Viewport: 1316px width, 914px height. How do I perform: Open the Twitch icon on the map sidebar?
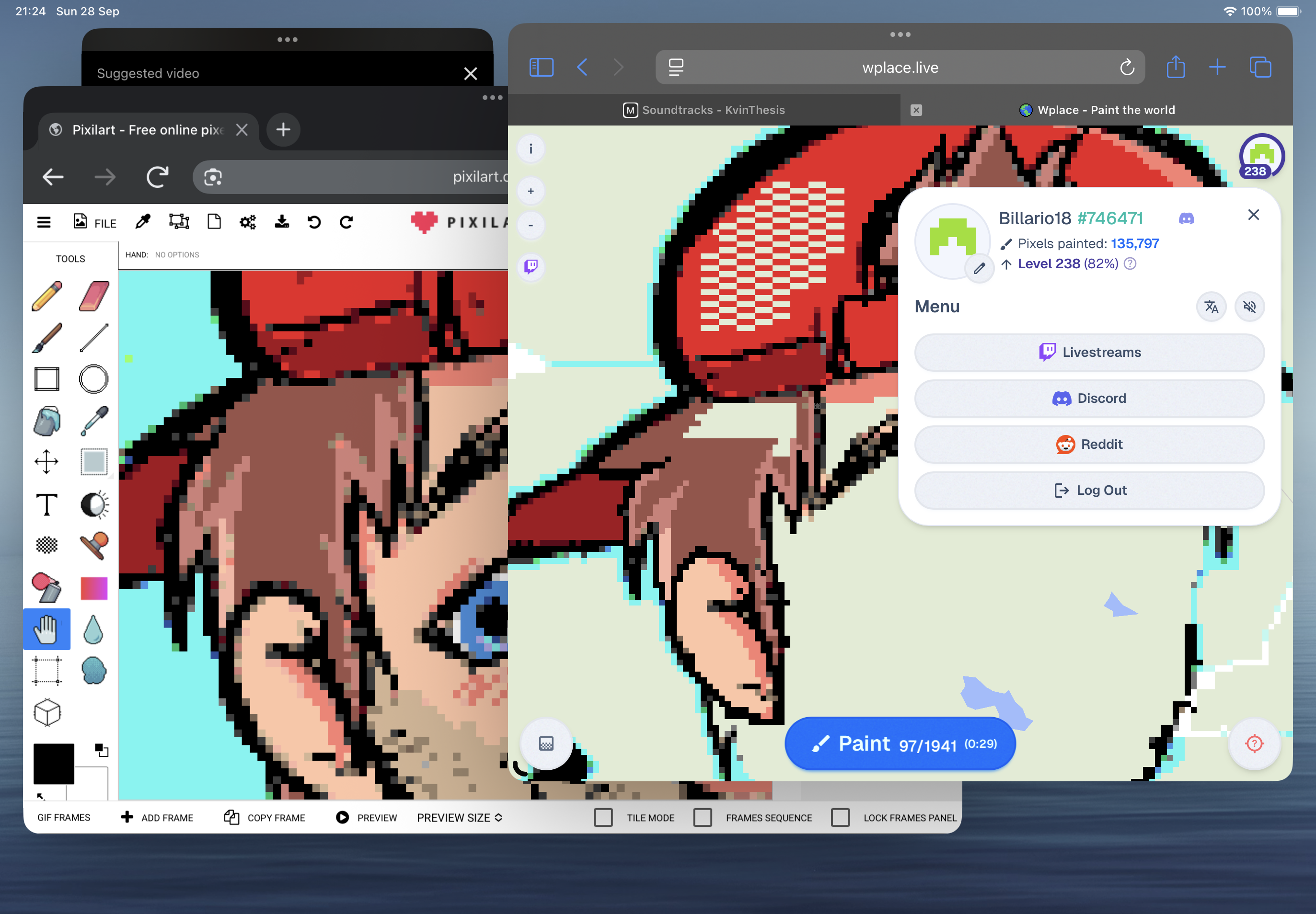pyautogui.click(x=531, y=267)
